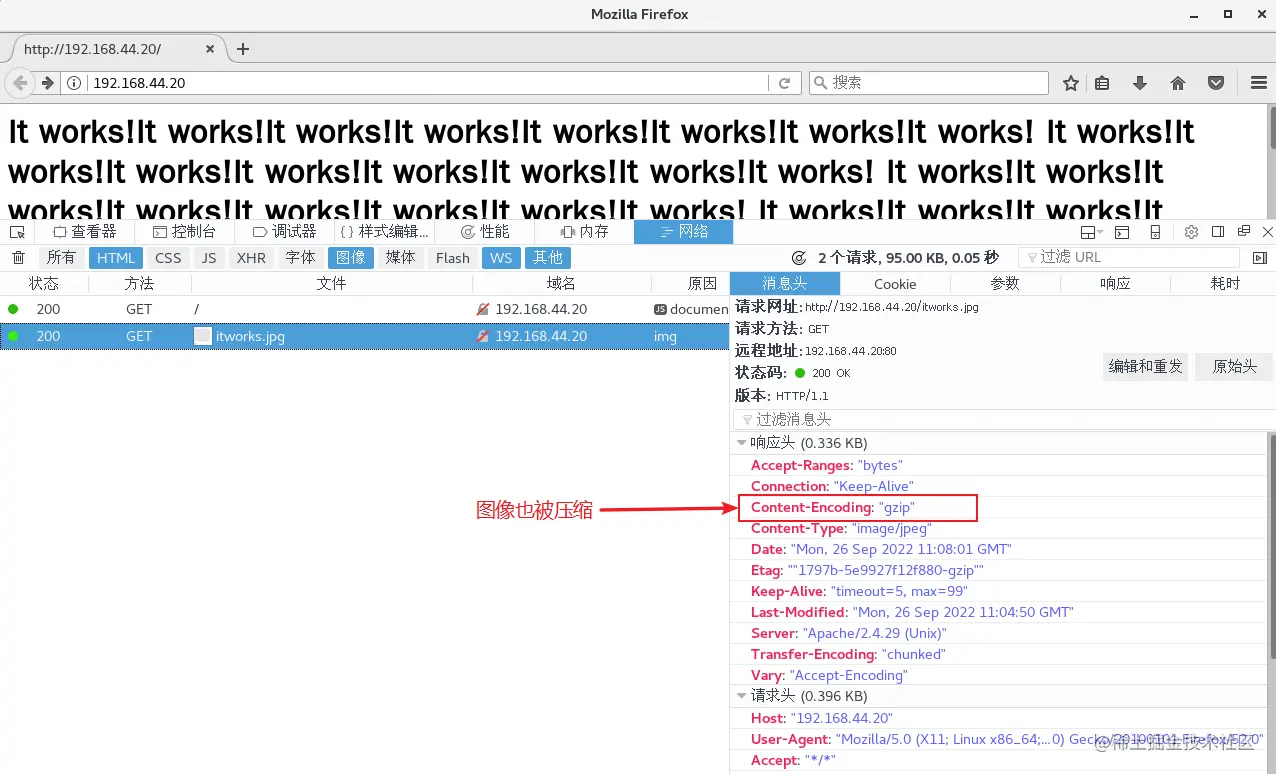Image resolution: width=1276 pixels, height=774 pixels.
Task: Select the 网络 Network tab
Action: point(684,231)
